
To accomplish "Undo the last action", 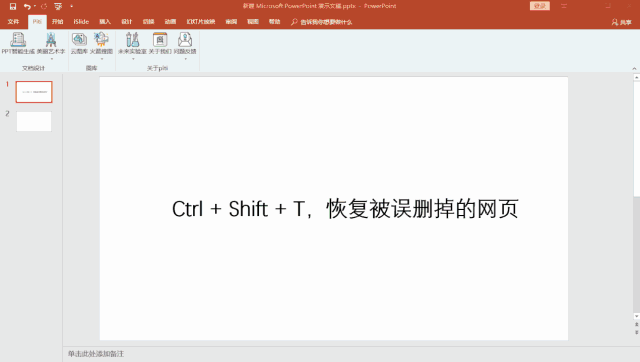I will pos(27,6).
